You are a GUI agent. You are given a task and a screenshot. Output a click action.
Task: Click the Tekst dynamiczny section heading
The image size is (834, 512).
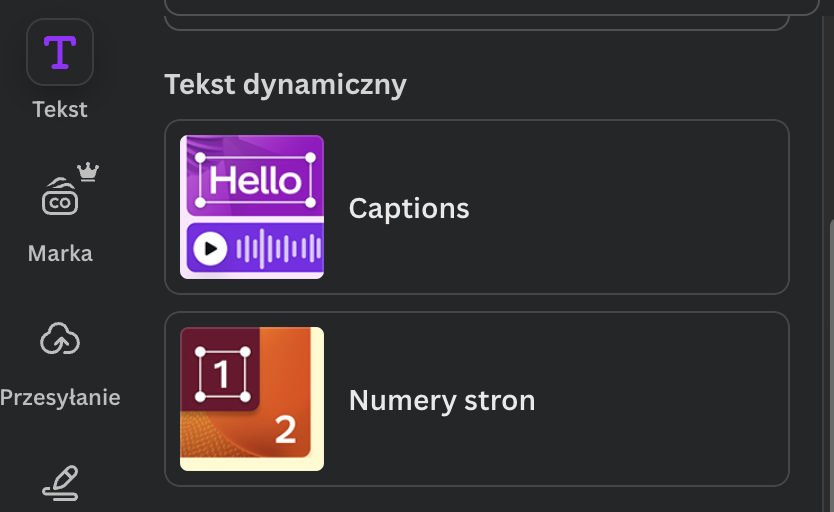[x=285, y=85]
